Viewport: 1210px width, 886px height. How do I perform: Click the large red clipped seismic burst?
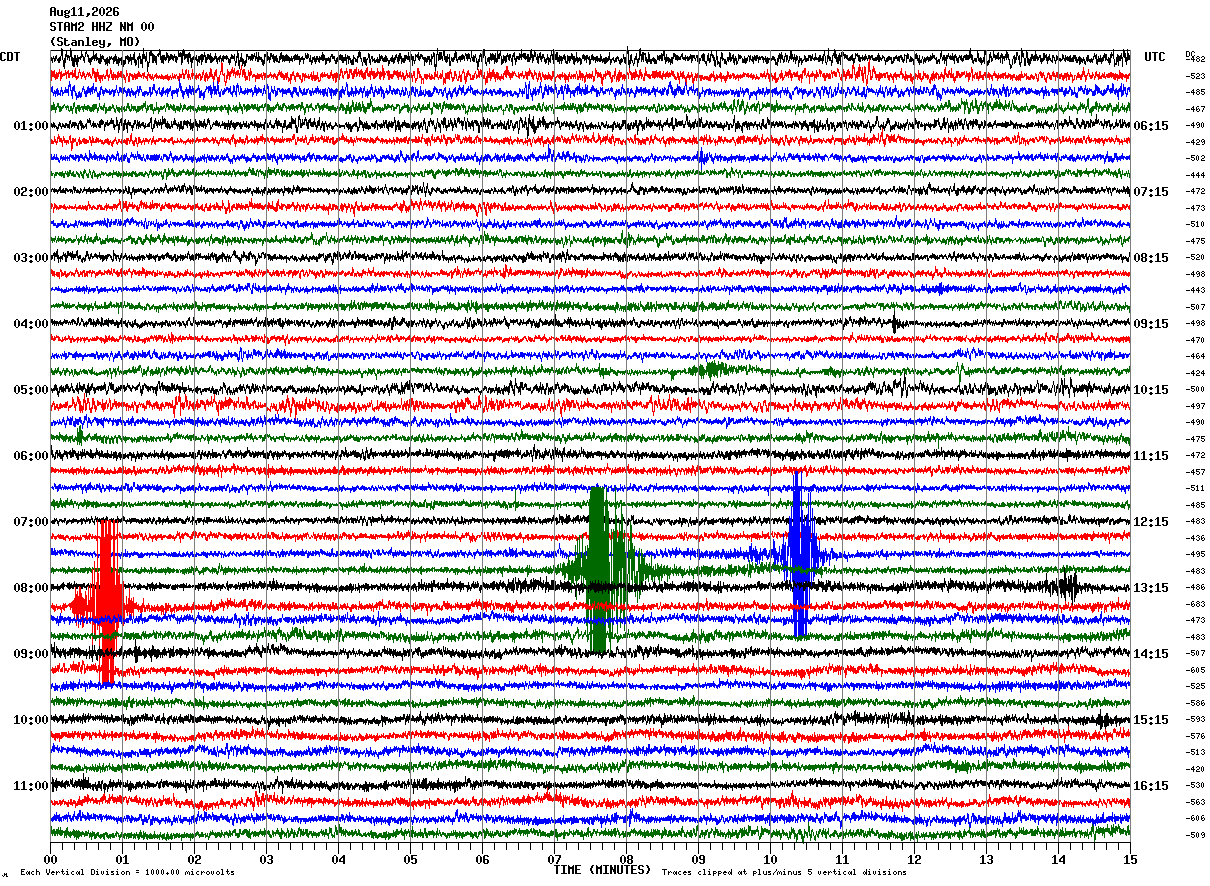coord(106,602)
